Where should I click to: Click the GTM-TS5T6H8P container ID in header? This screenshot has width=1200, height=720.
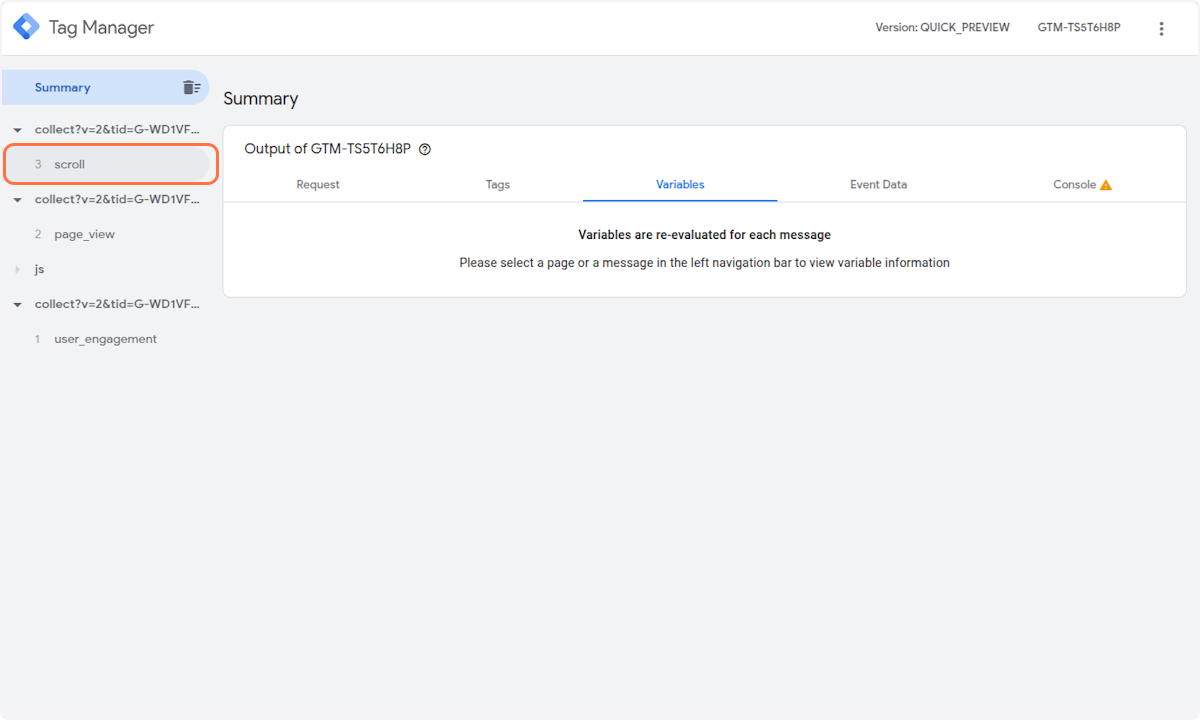pyautogui.click(x=1079, y=28)
